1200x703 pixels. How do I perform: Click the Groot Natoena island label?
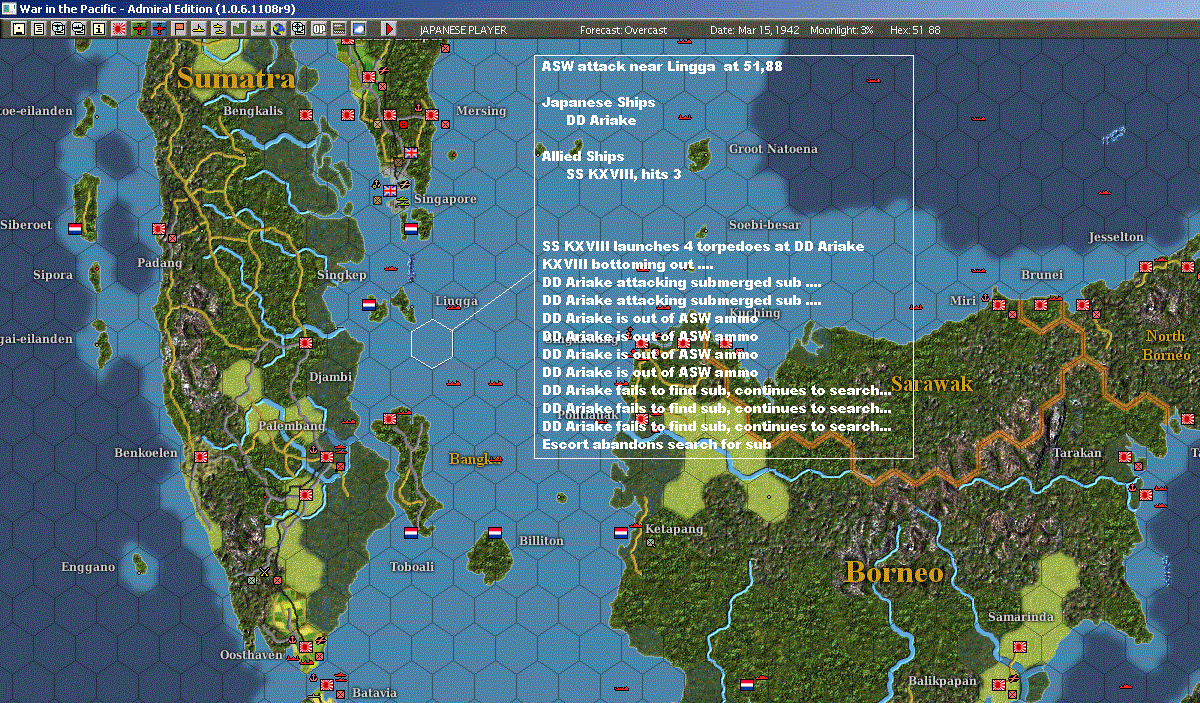coord(773,149)
